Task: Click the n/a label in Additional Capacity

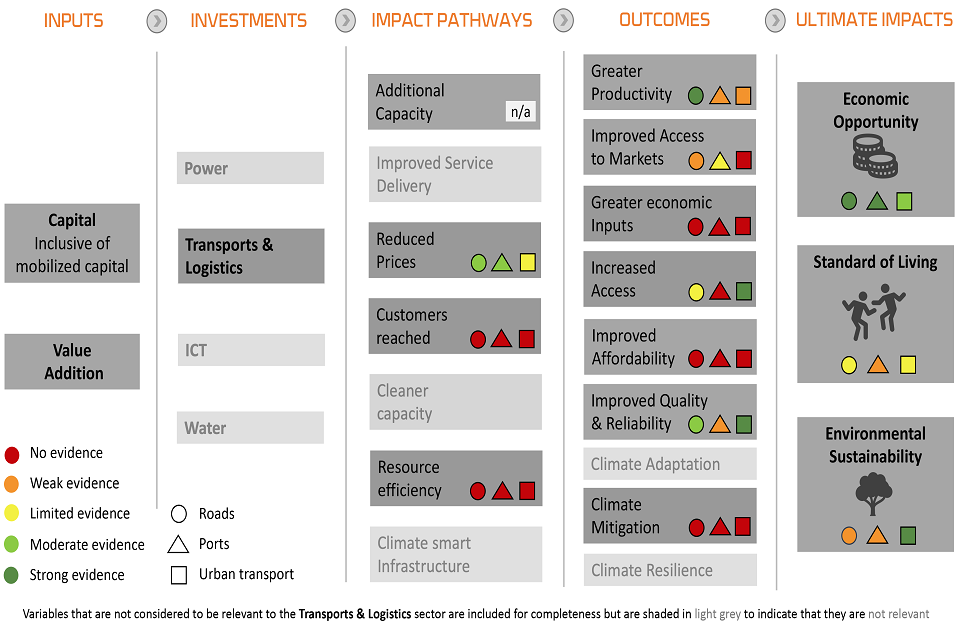Action: point(521,111)
